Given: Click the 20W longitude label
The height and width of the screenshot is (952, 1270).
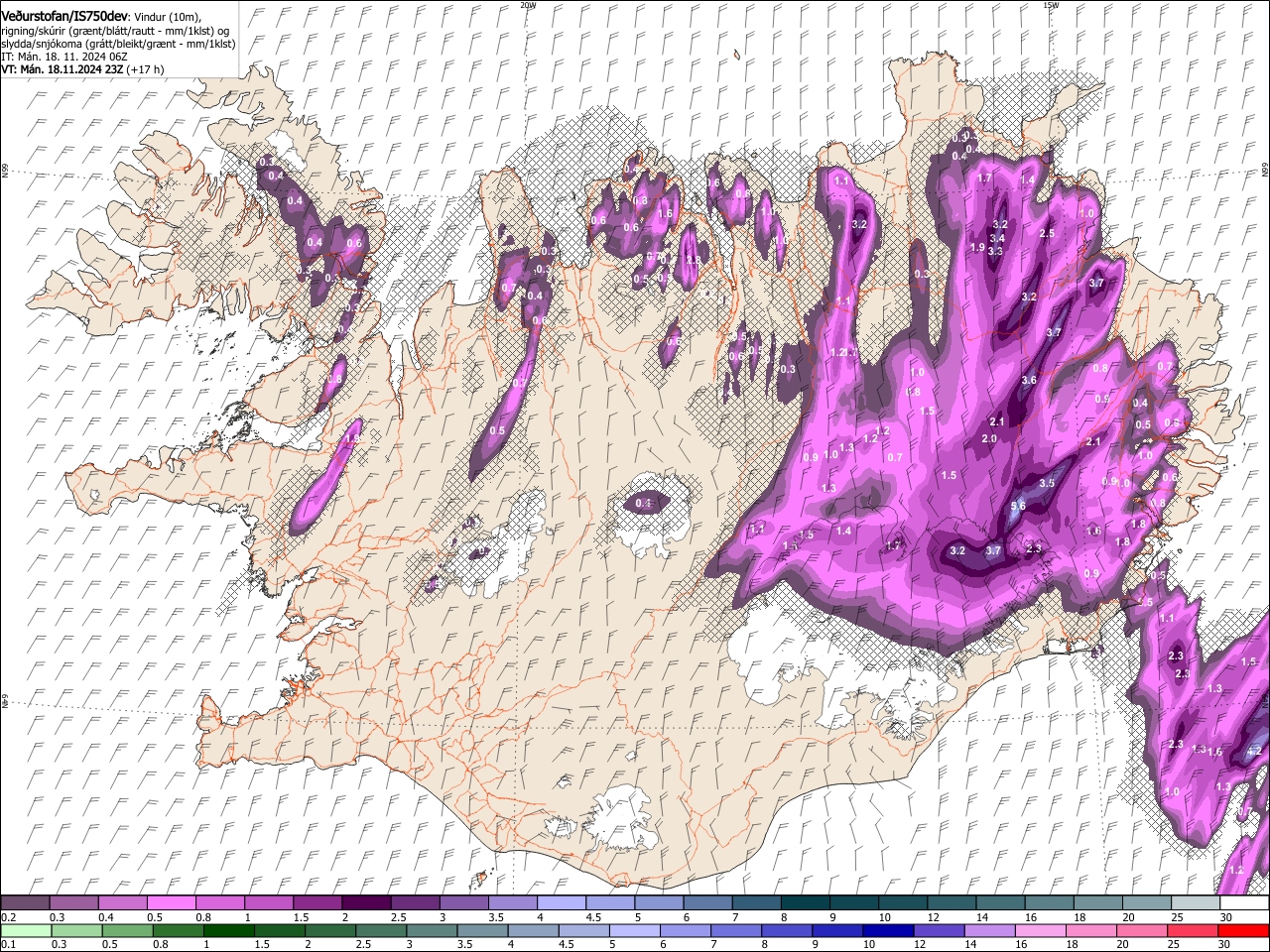Looking at the screenshot, I should point(528,5).
